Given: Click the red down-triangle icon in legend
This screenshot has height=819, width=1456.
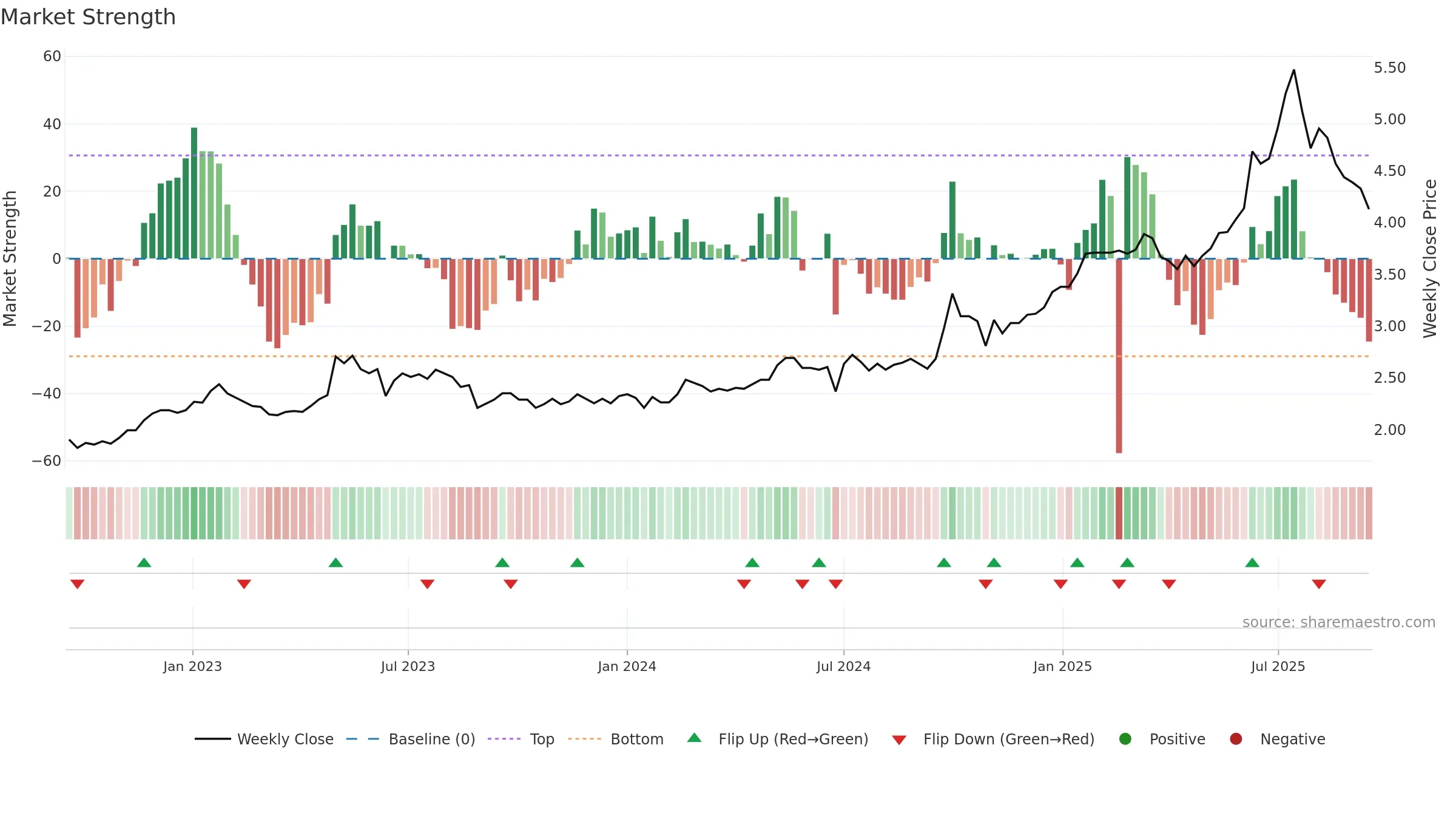Looking at the screenshot, I should (899, 740).
